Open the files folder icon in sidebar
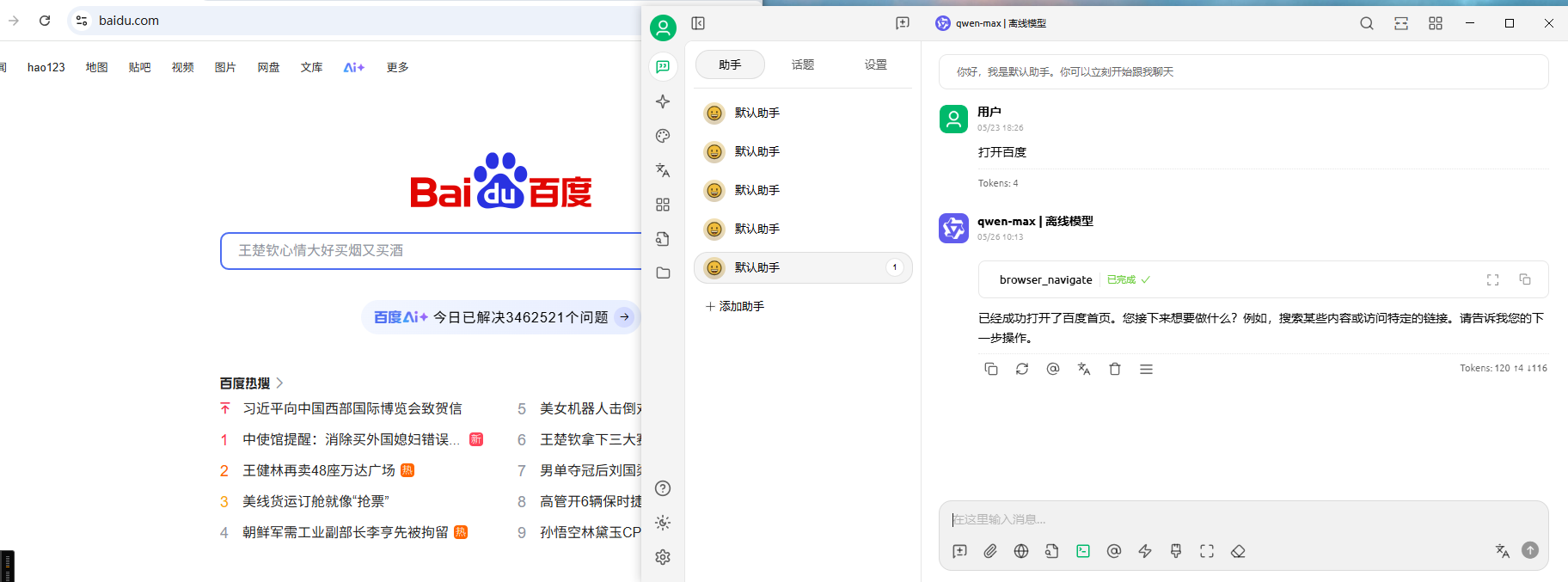This screenshot has height=582, width=1568. click(663, 273)
